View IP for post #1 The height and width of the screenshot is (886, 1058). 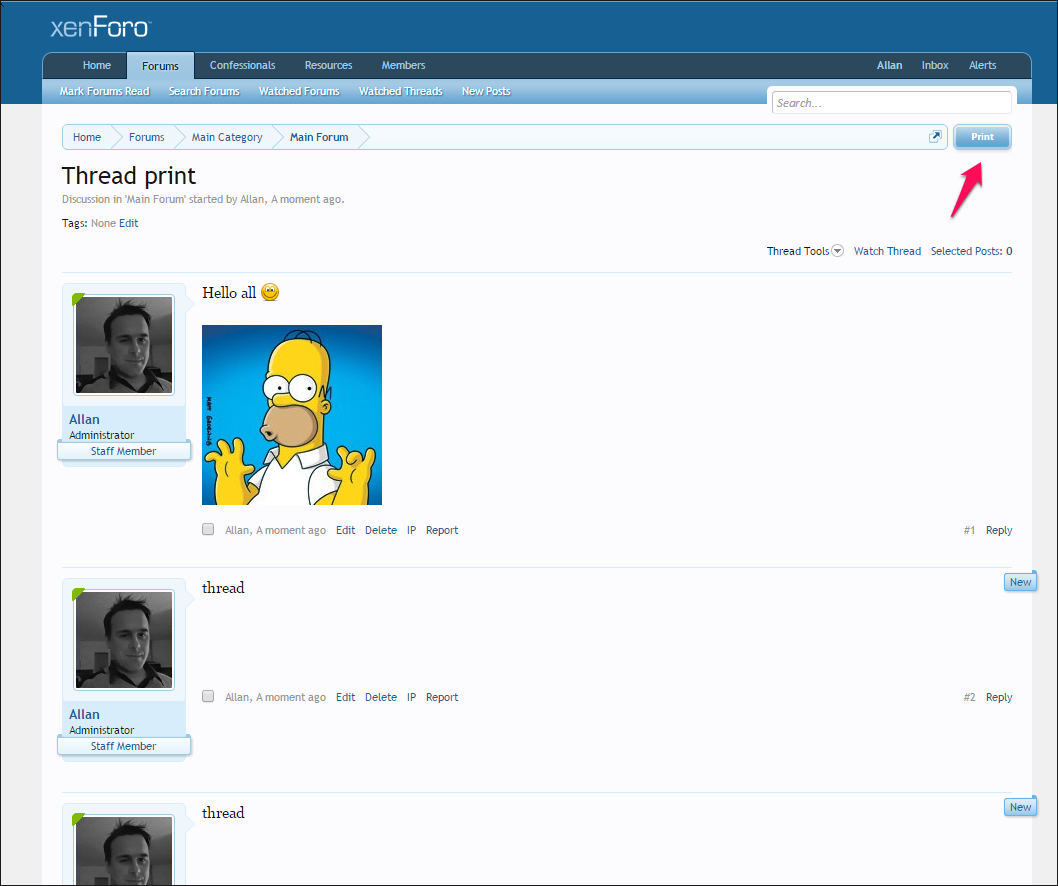pos(412,530)
